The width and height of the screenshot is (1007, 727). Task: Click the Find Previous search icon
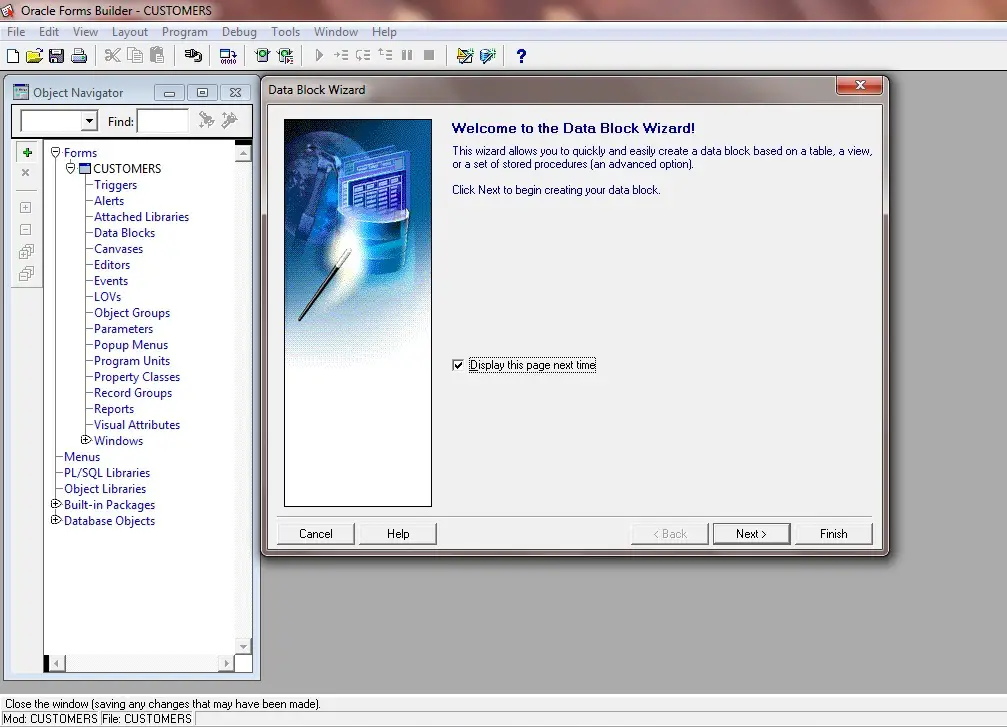tap(229, 120)
